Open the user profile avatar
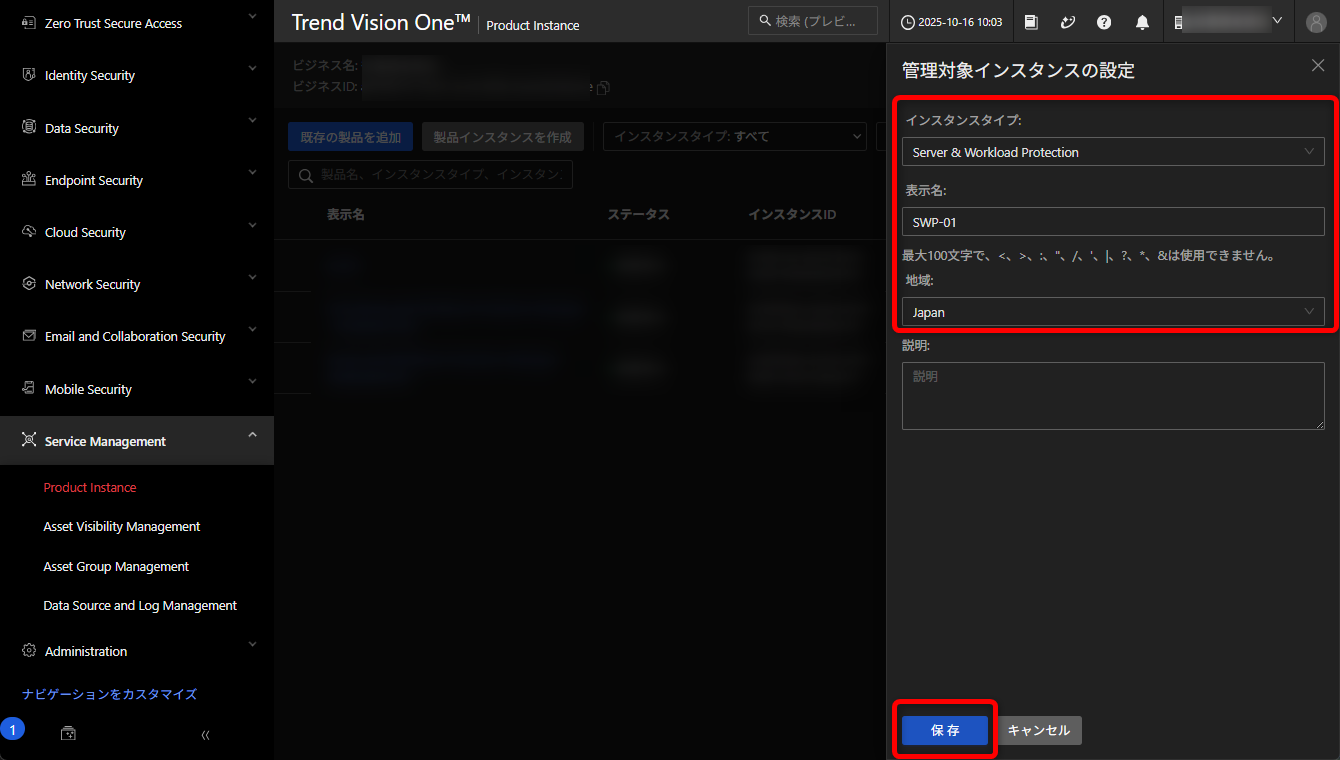1340x760 pixels. (1316, 22)
